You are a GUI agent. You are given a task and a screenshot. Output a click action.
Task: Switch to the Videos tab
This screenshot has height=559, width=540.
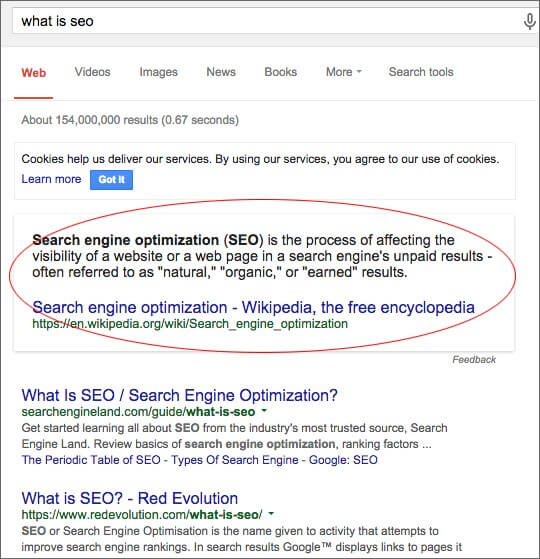pos(92,72)
